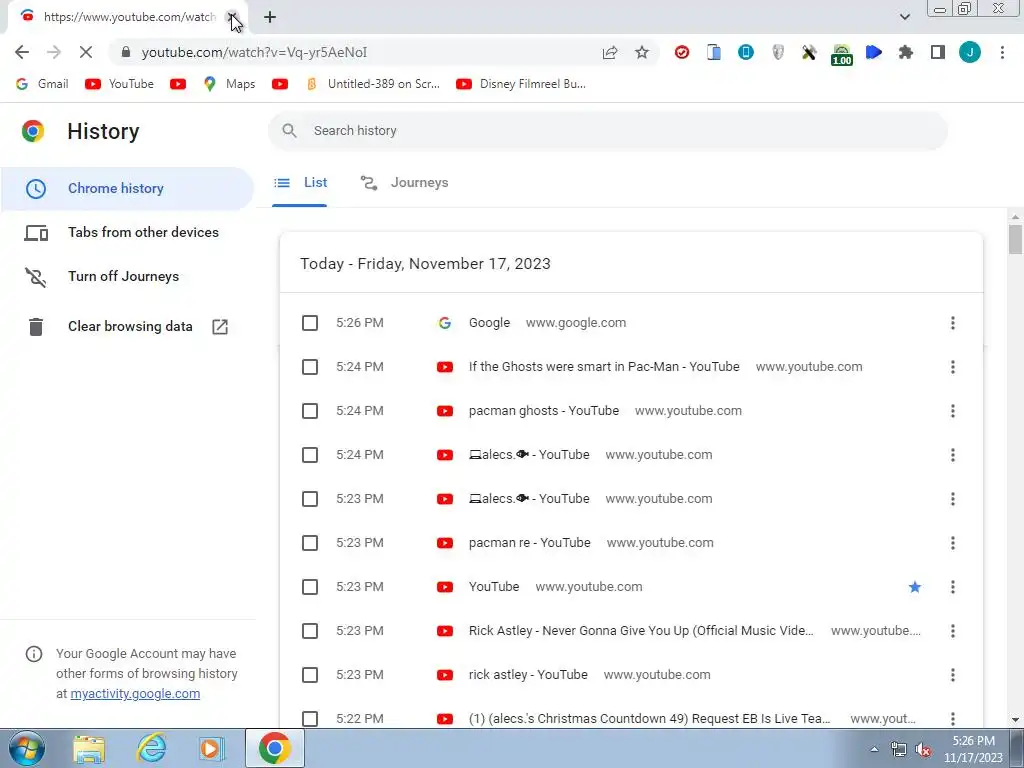Focus the Search history field
The image size is (1024, 768).
[608, 131]
